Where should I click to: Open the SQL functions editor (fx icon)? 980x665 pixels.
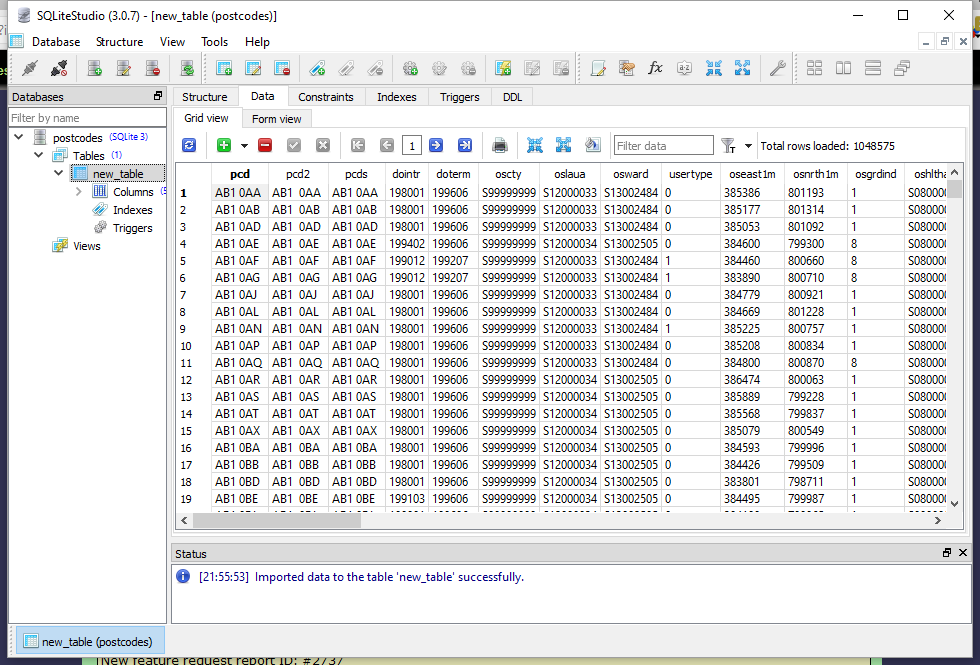(x=655, y=68)
